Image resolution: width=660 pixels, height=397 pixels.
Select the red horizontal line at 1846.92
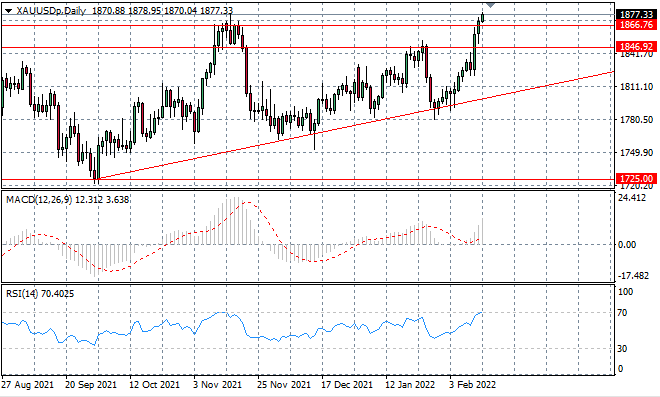pos(307,47)
